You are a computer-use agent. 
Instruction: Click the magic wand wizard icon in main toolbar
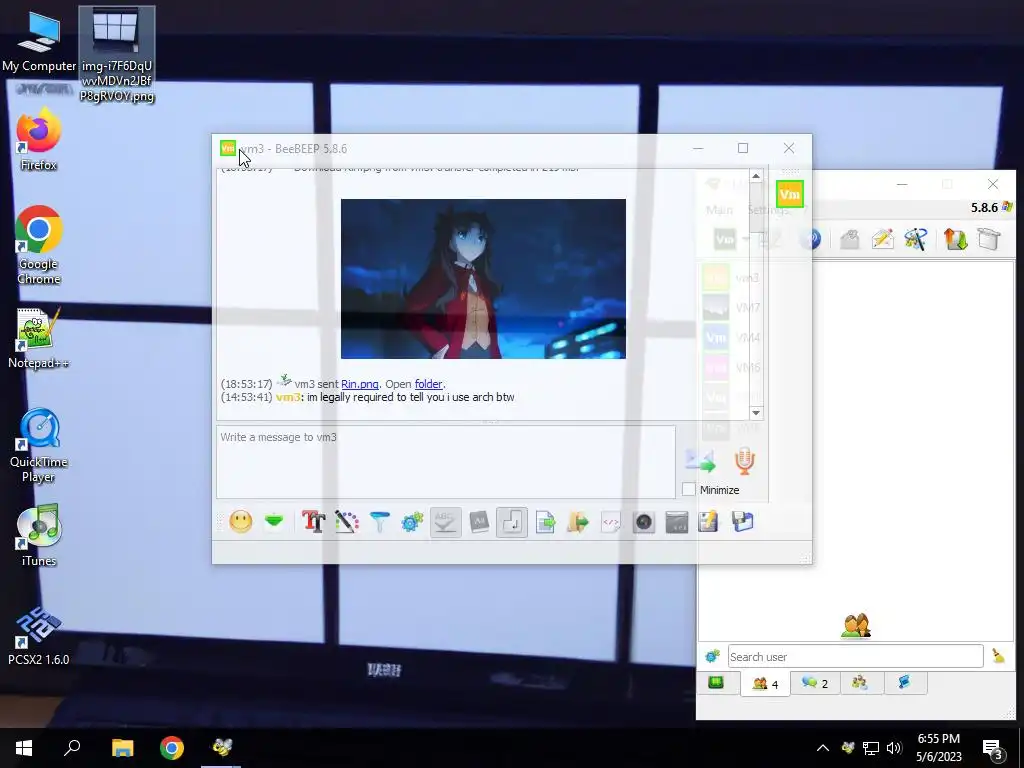pos(916,239)
